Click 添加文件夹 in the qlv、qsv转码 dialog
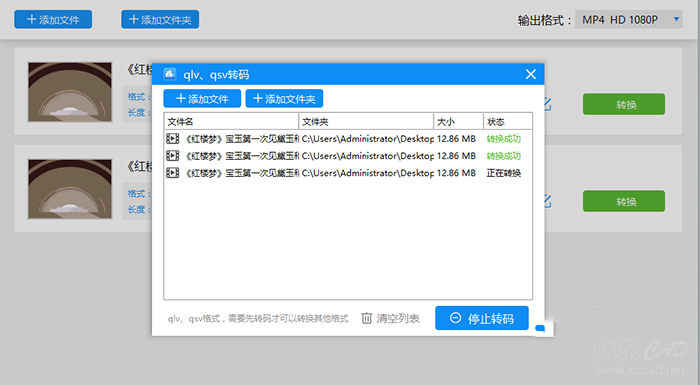Image resolution: width=700 pixels, height=385 pixels. click(284, 99)
